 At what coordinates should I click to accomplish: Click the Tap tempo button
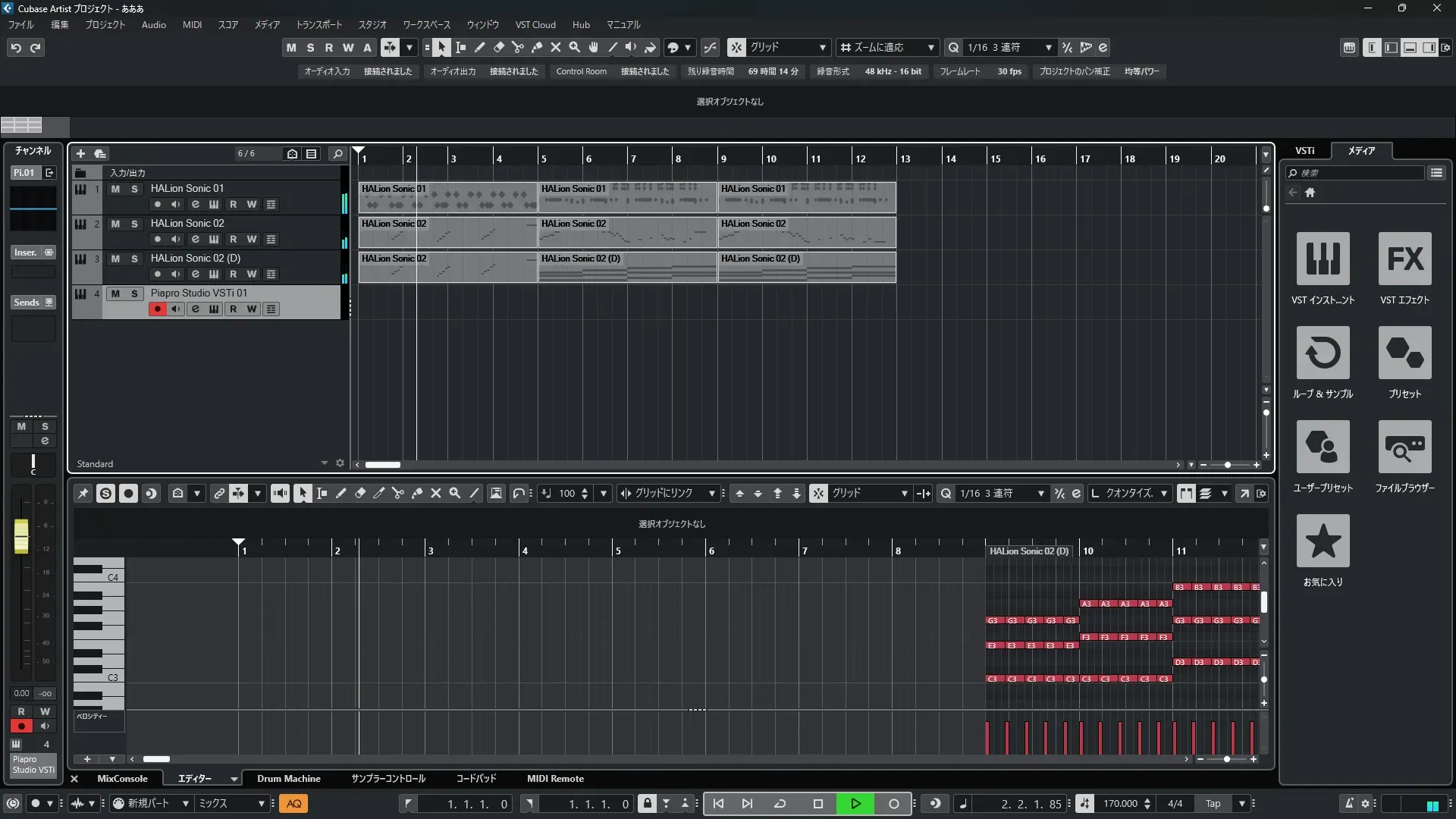1213,804
